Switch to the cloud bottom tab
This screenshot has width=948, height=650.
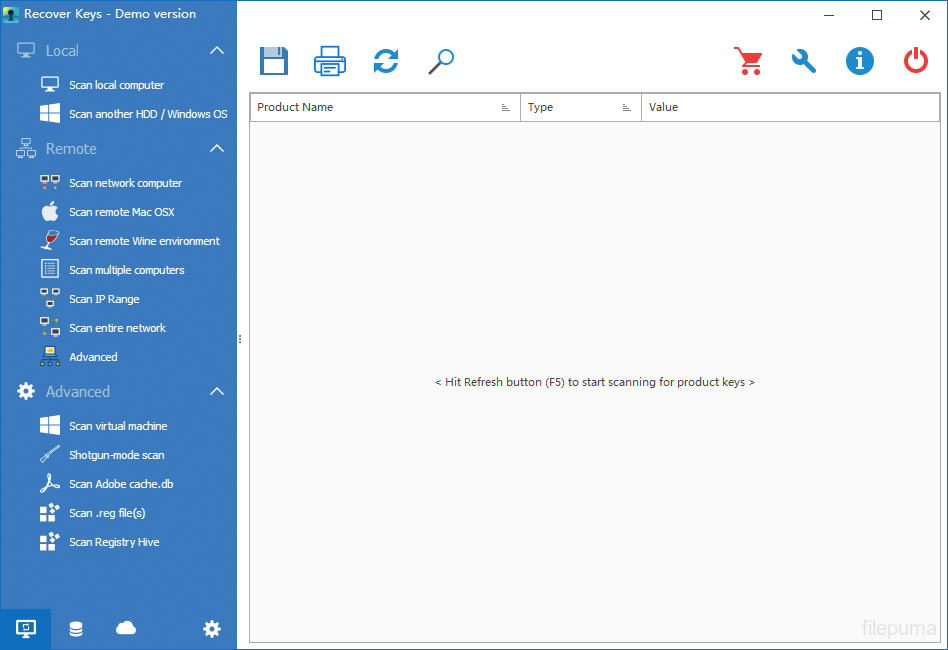pyautogui.click(x=126, y=628)
